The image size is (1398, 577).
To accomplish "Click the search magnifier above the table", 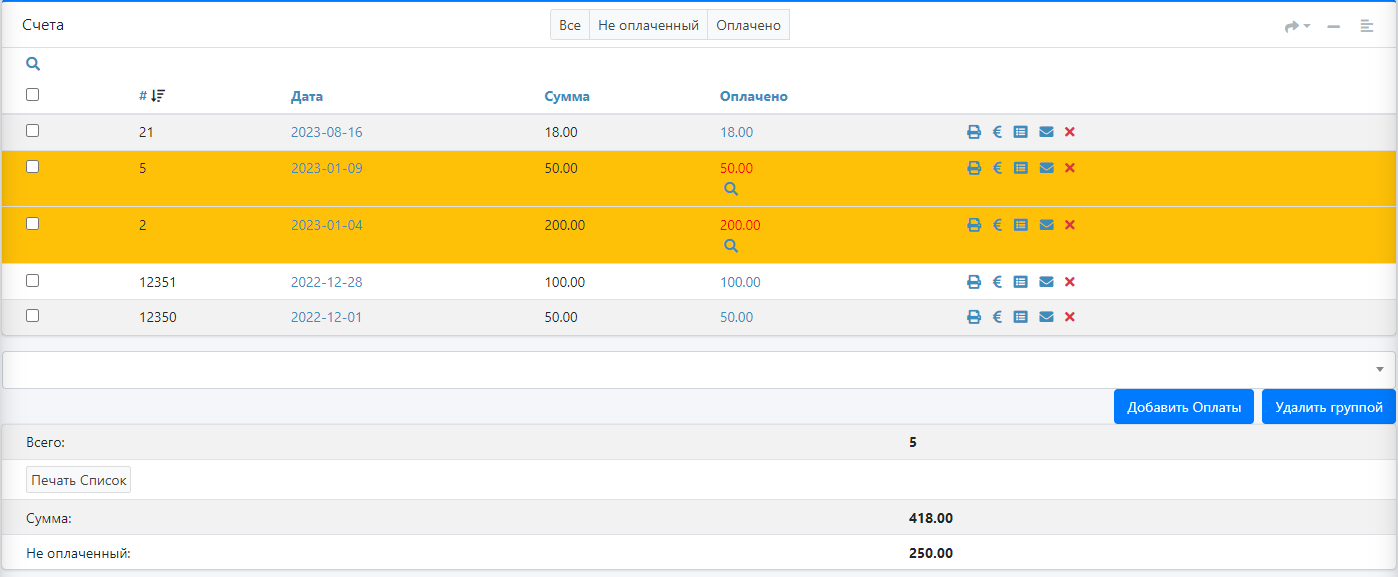I will [33, 64].
